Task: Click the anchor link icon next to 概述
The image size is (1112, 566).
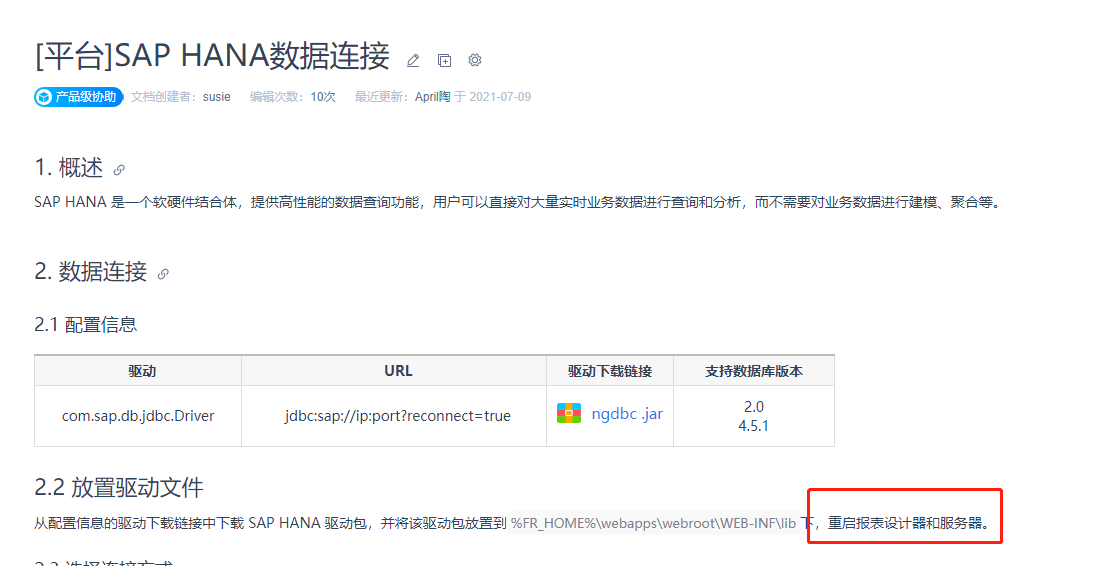Action: click(119, 170)
